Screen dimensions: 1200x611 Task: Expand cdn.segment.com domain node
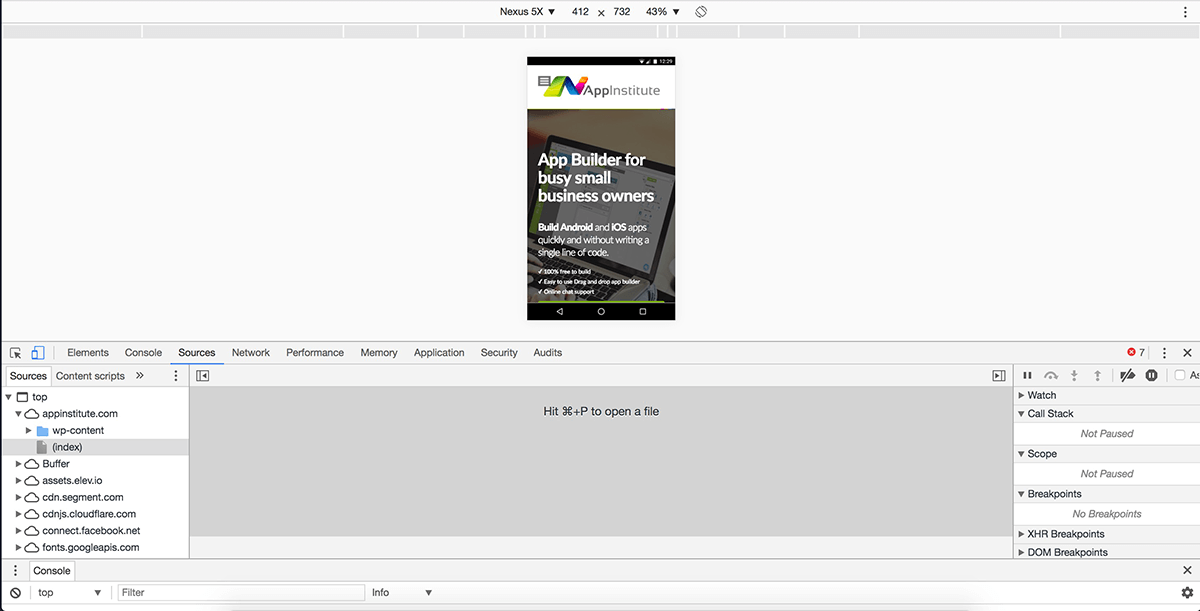(19, 497)
